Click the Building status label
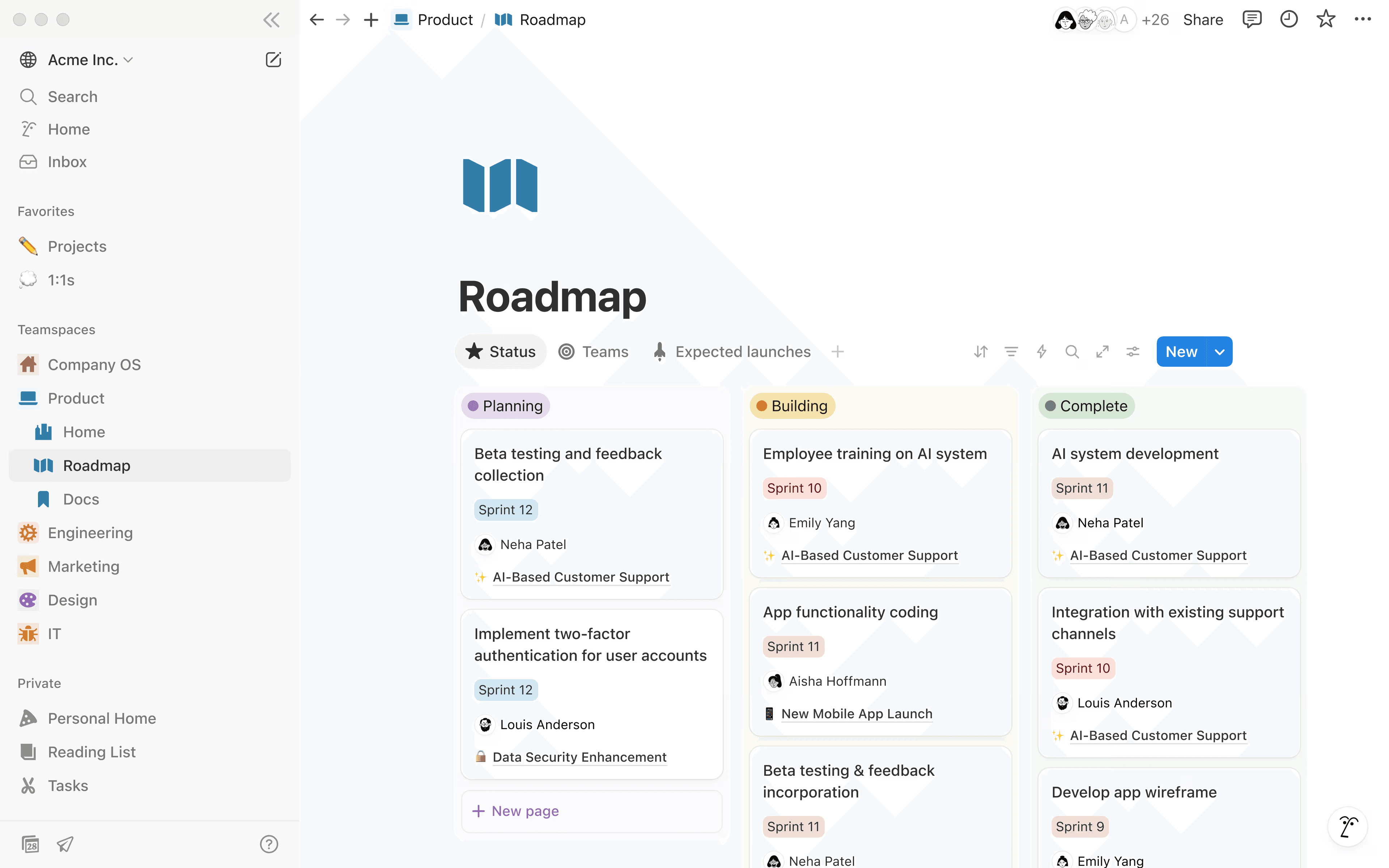Viewport: 1389px width, 868px height. point(792,406)
